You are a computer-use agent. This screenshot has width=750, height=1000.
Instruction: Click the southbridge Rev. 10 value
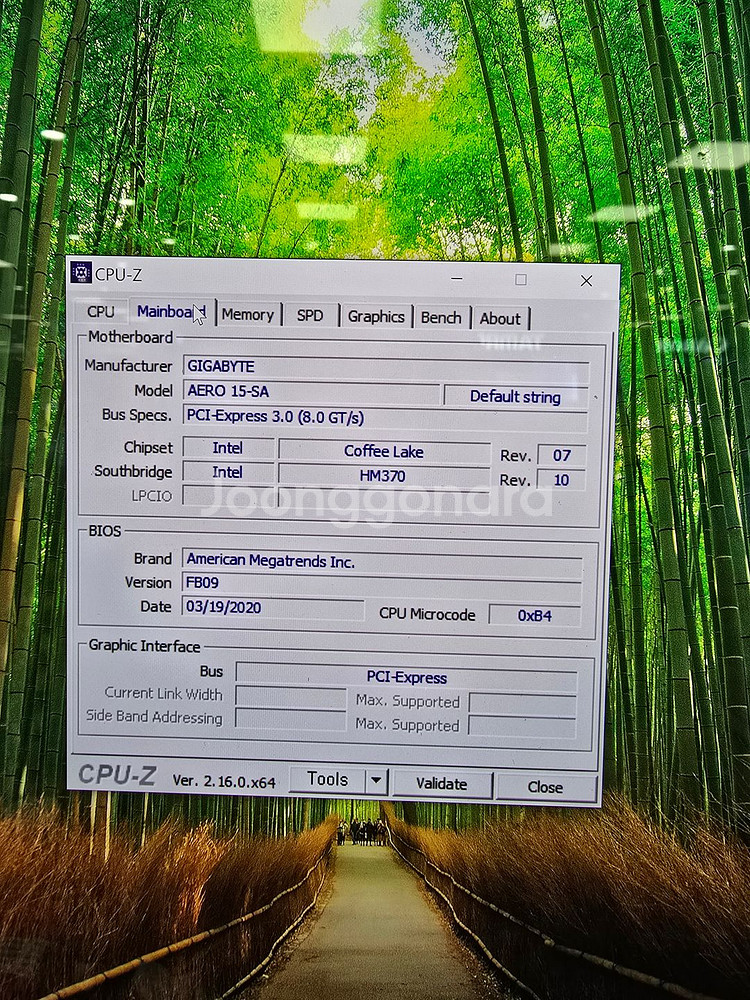click(x=561, y=480)
